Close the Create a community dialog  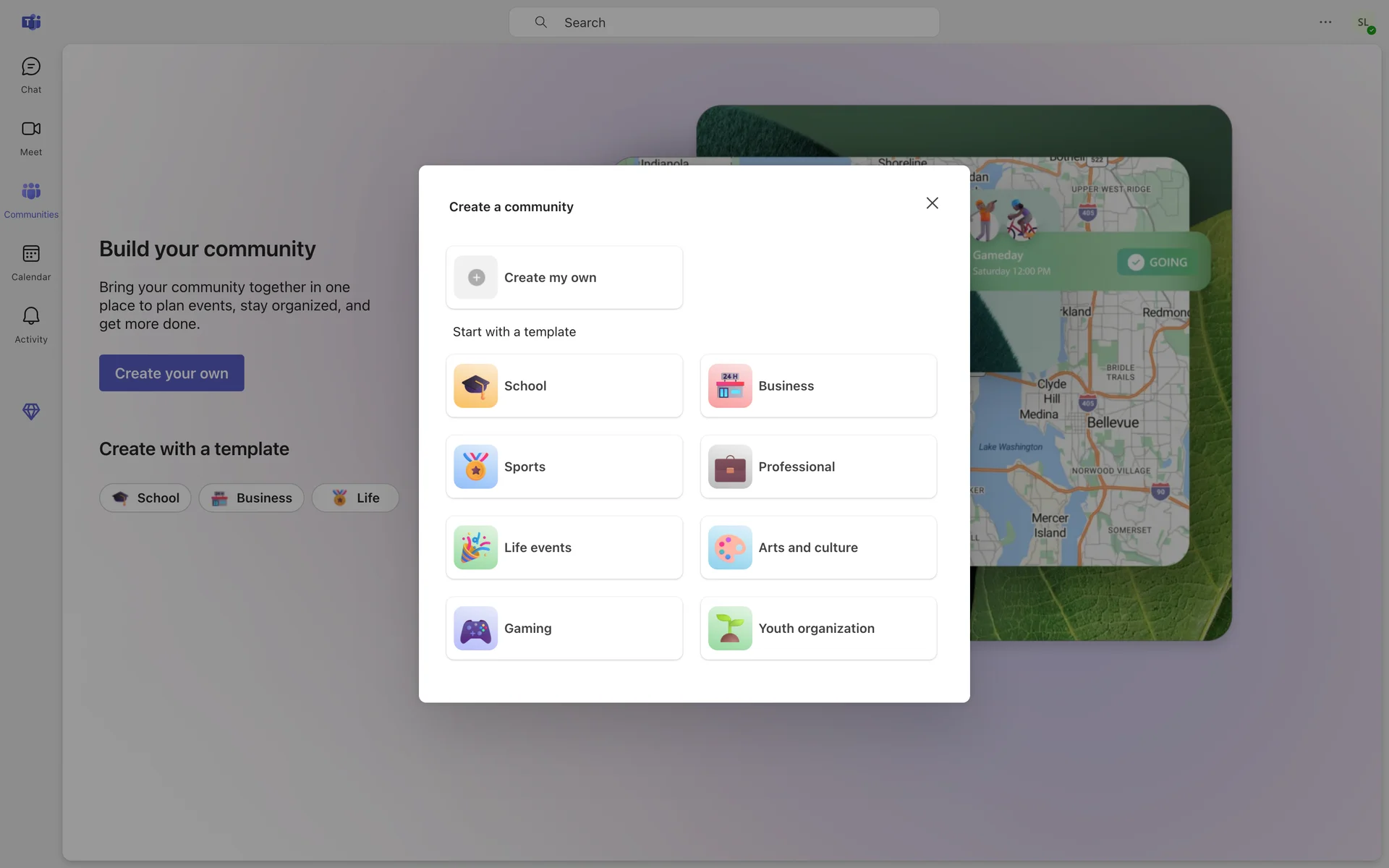pyautogui.click(x=932, y=203)
